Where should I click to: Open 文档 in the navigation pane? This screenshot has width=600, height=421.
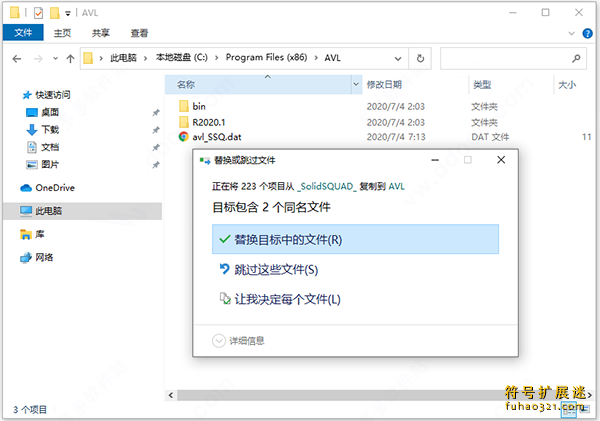50,147
